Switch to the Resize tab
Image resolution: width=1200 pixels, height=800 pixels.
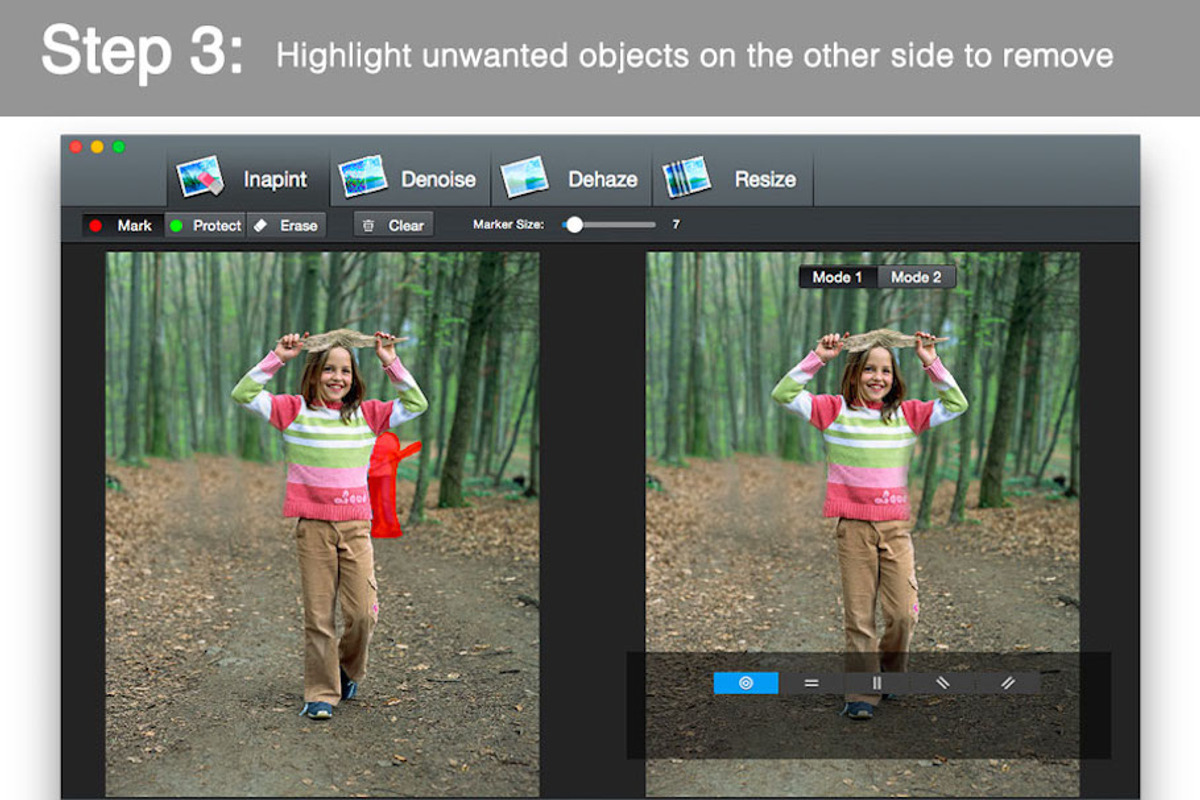pos(733,179)
